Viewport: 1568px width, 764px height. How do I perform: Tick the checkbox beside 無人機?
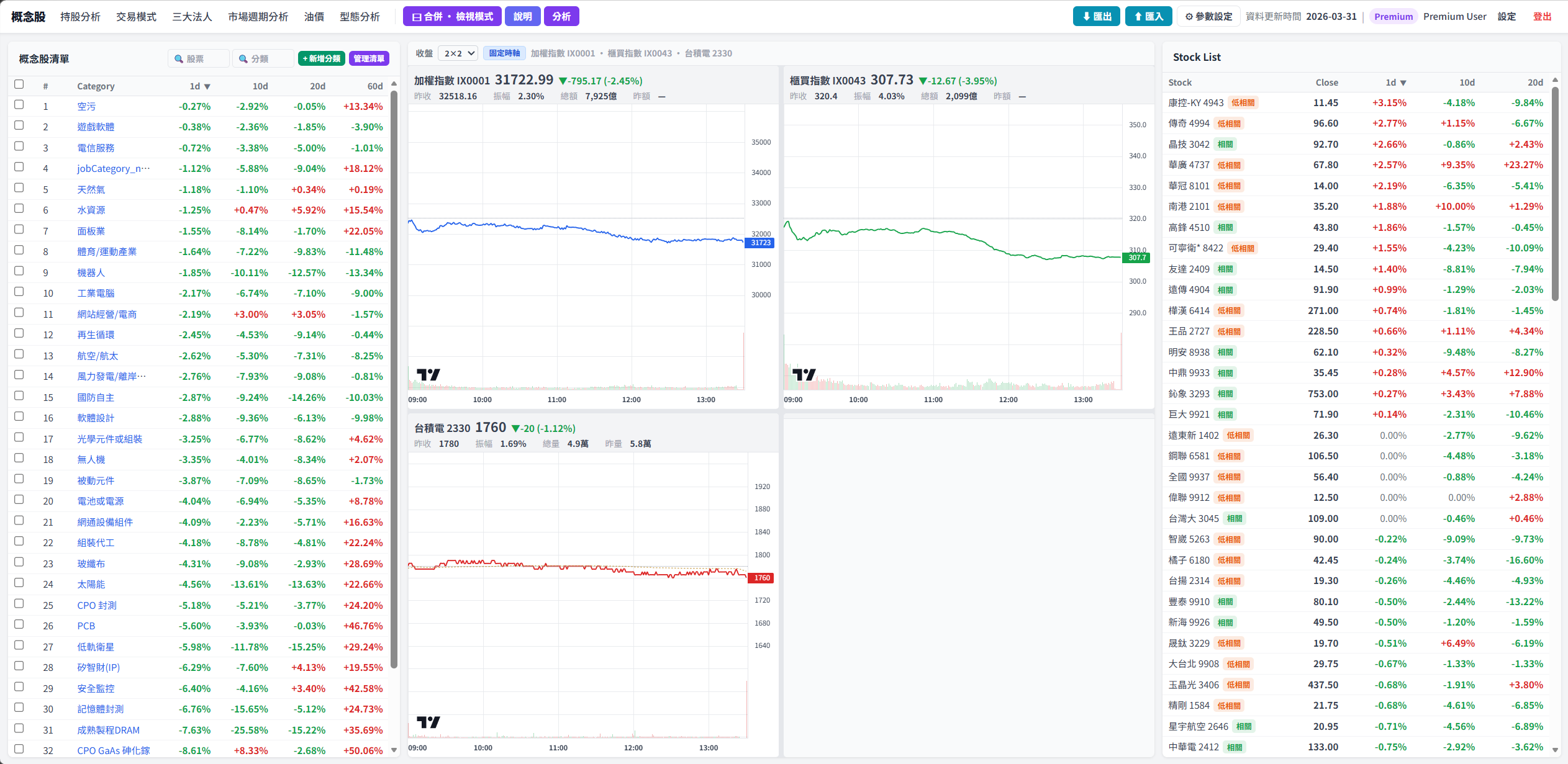pos(19,458)
